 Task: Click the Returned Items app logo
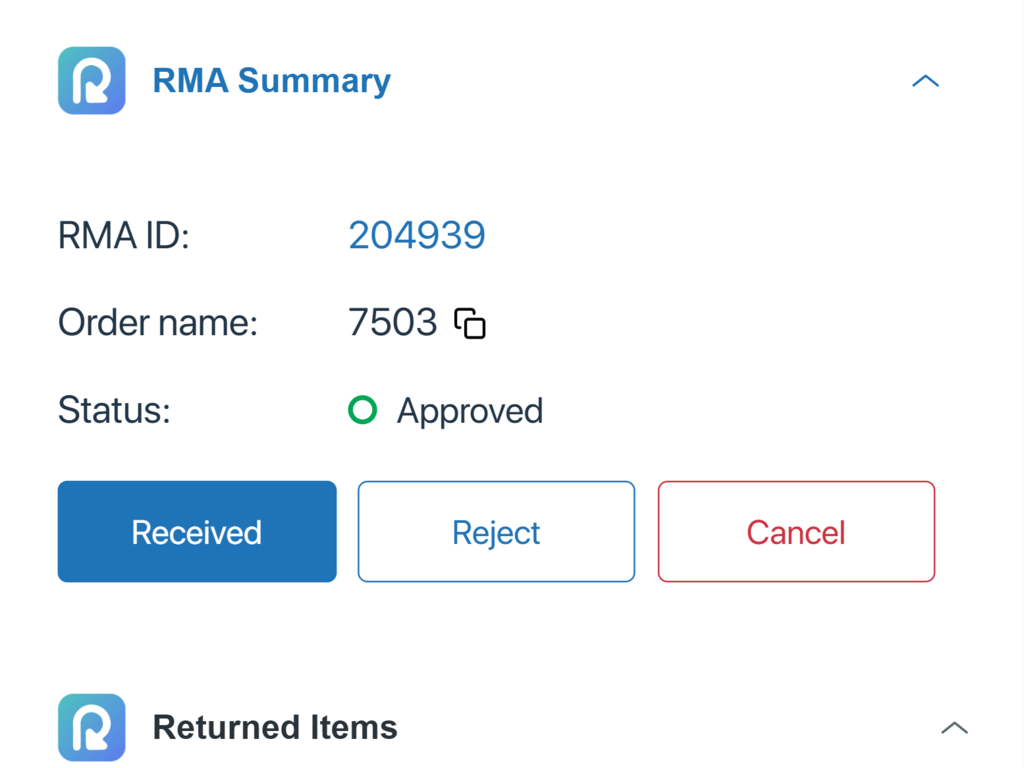click(x=91, y=727)
